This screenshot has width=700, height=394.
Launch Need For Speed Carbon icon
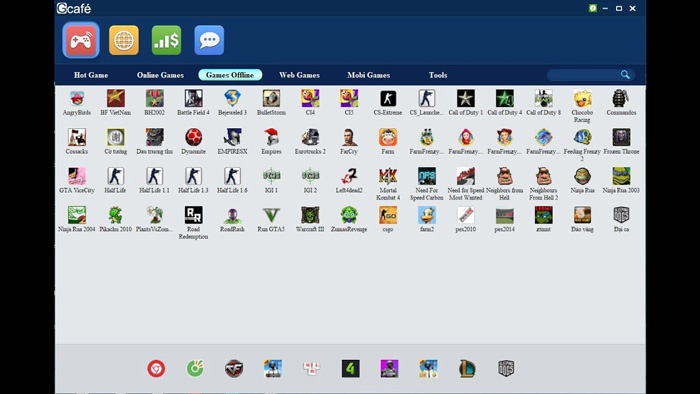coord(427,176)
